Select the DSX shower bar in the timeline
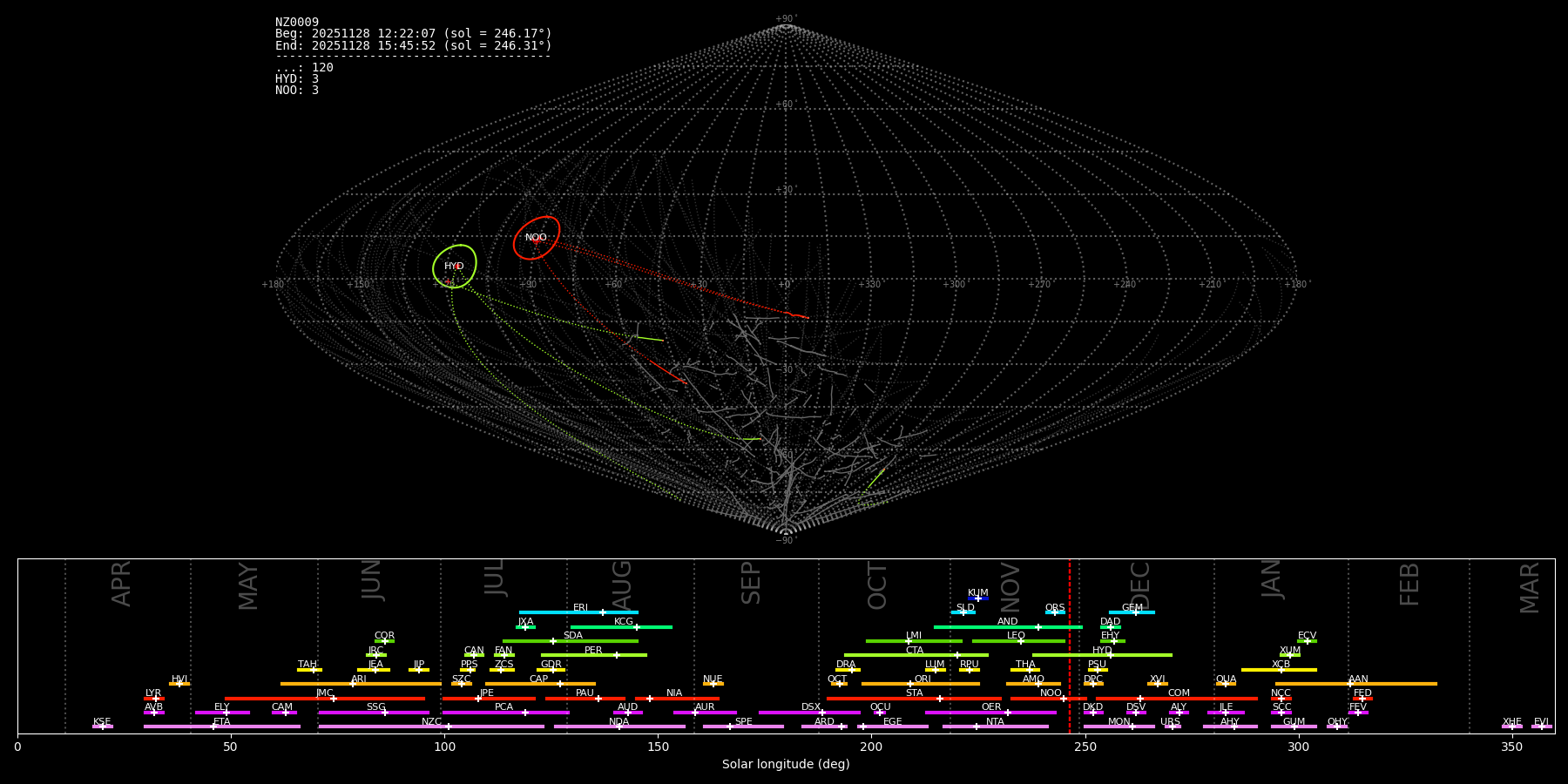 pyautogui.click(x=809, y=713)
